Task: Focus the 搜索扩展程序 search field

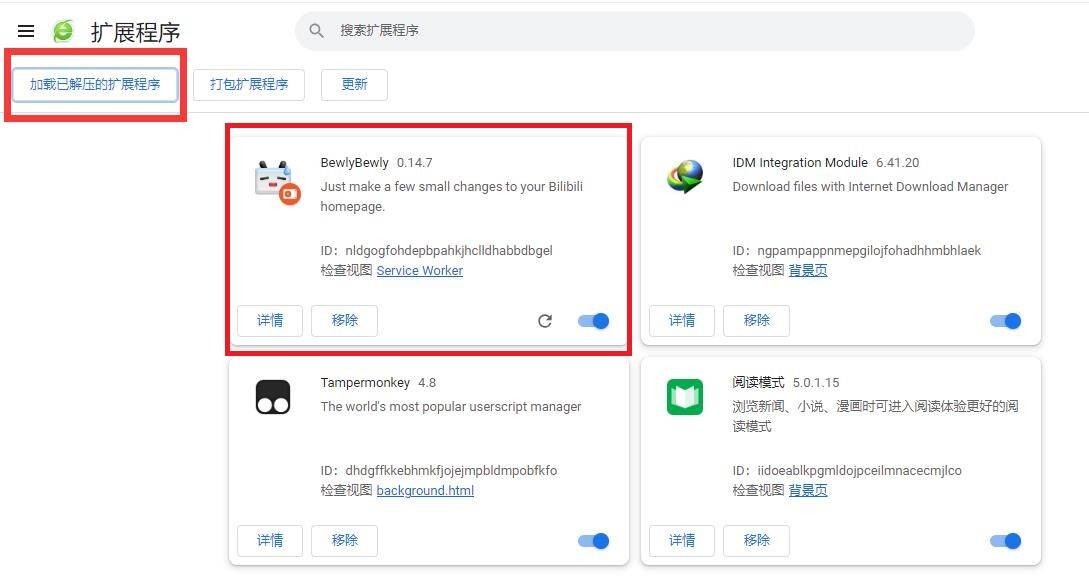Action: point(640,31)
